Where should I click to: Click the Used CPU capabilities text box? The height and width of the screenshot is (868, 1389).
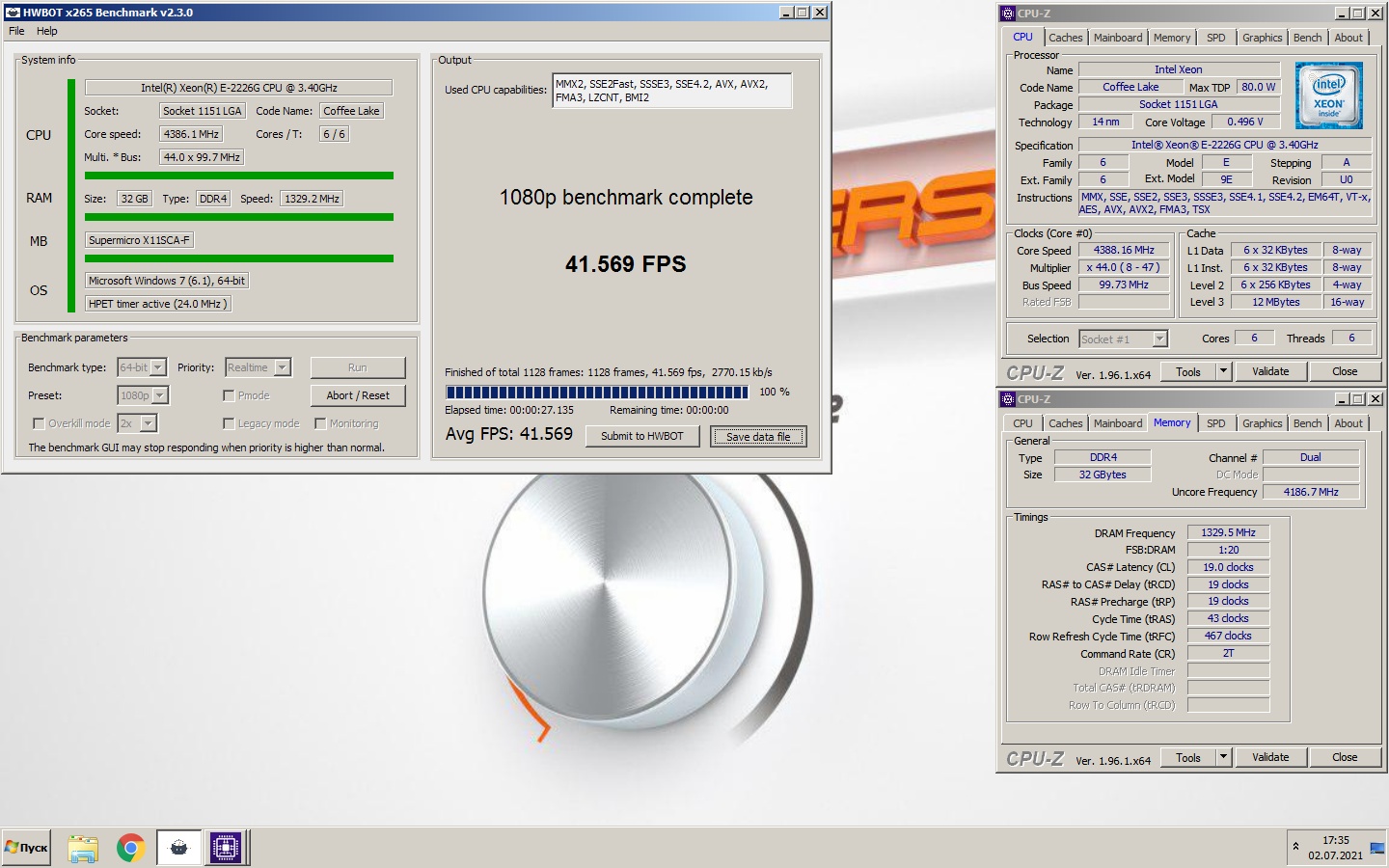click(672, 91)
